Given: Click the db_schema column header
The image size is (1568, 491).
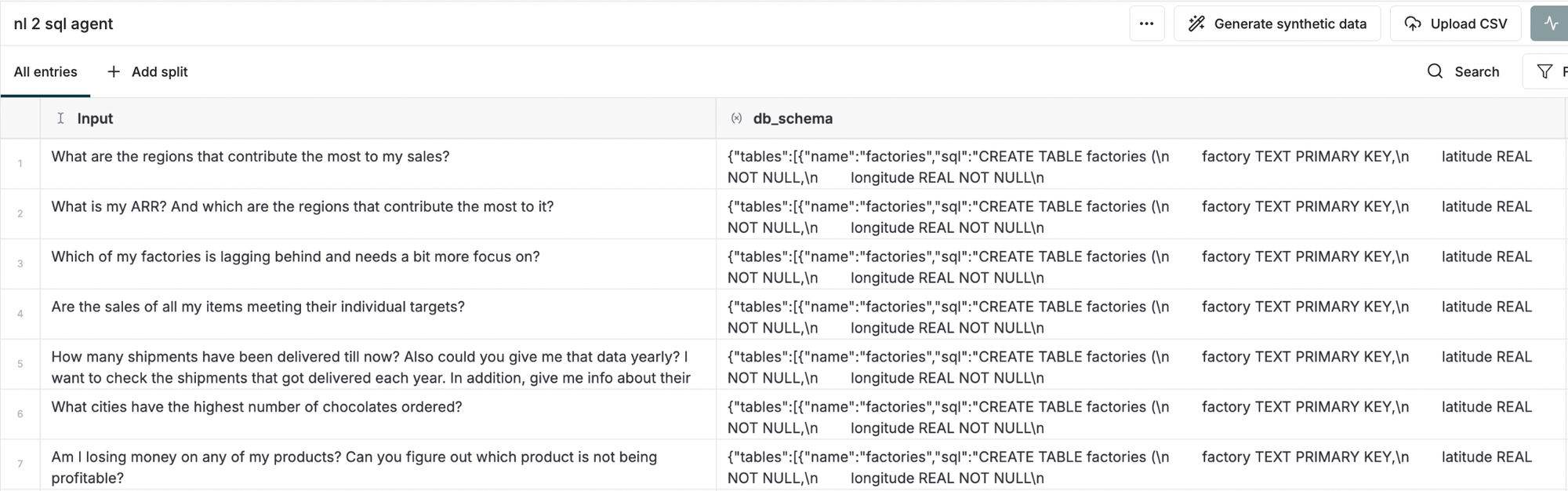Looking at the screenshot, I should coord(793,118).
